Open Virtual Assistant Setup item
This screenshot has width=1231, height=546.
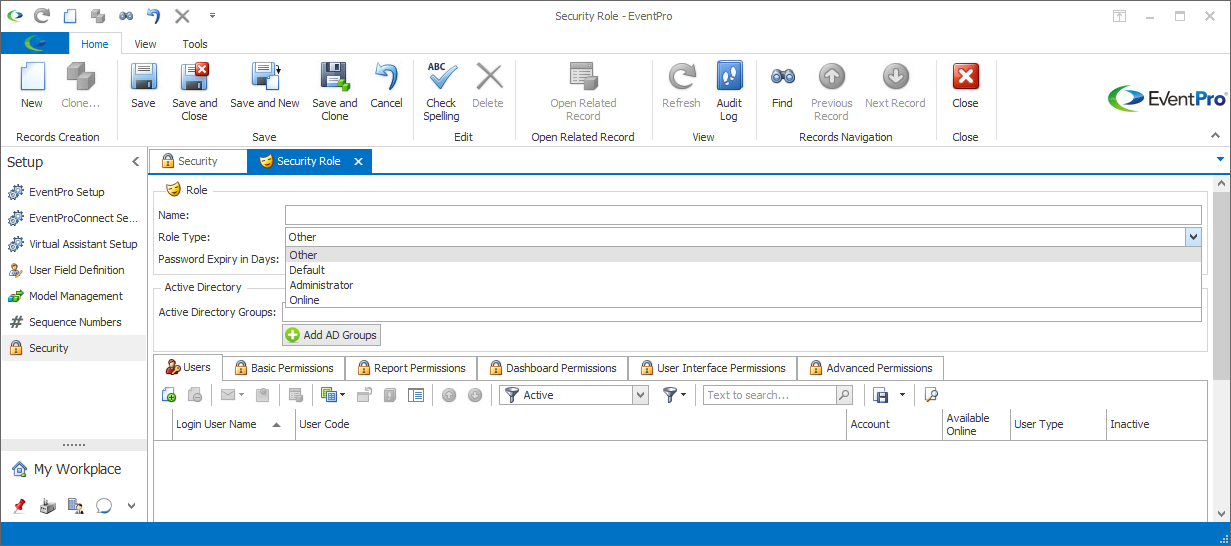pyautogui.click(x=72, y=244)
